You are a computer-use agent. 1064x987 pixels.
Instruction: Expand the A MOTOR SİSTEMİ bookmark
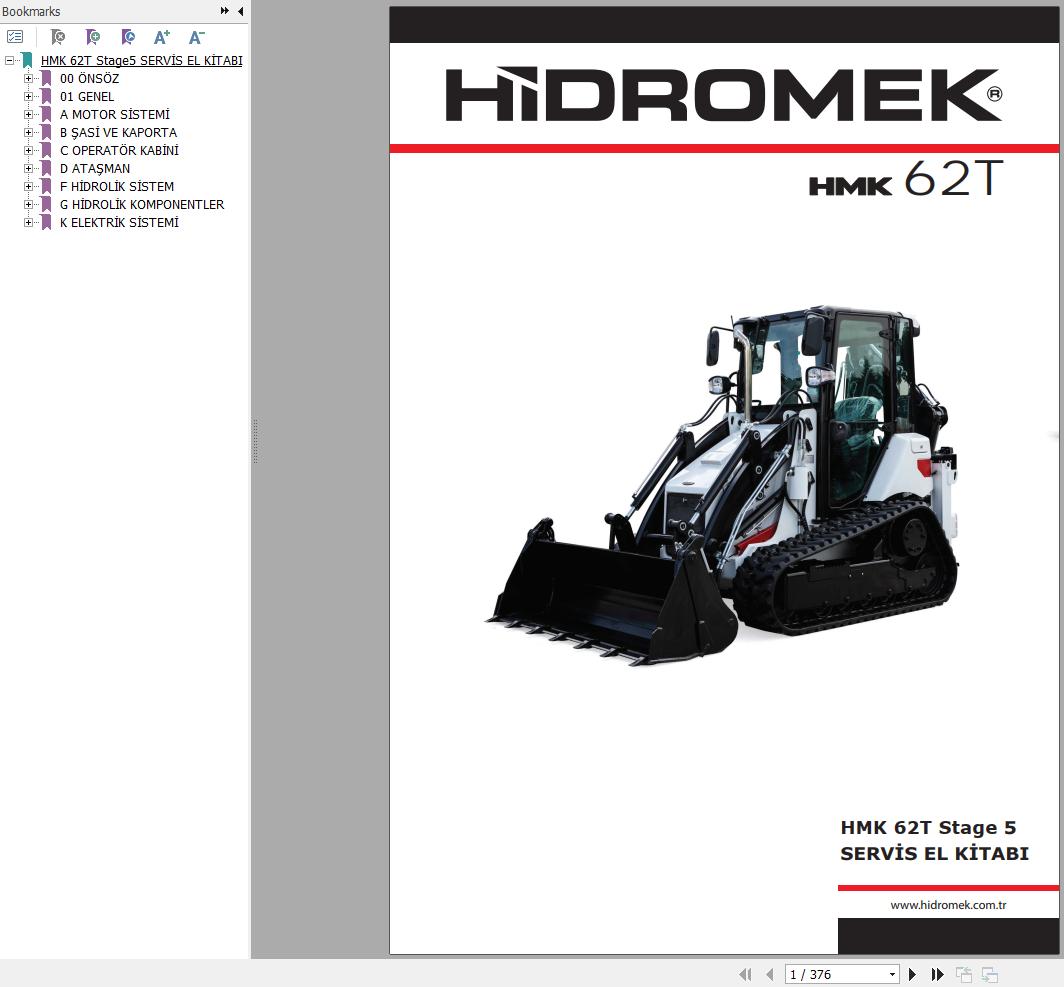coord(28,115)
